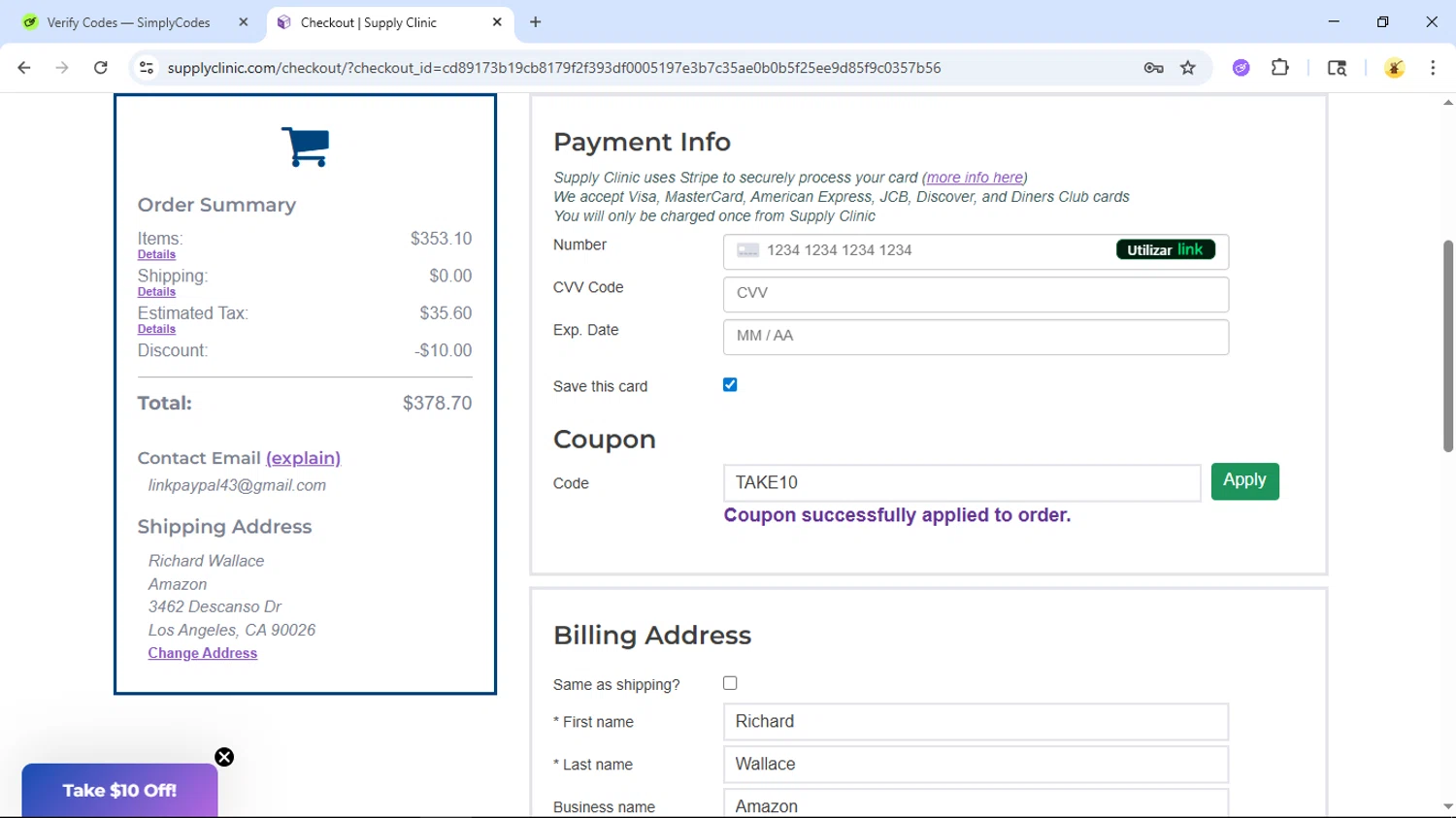Check Same as shipping checkbox
1456x818 pixels.
730,683
